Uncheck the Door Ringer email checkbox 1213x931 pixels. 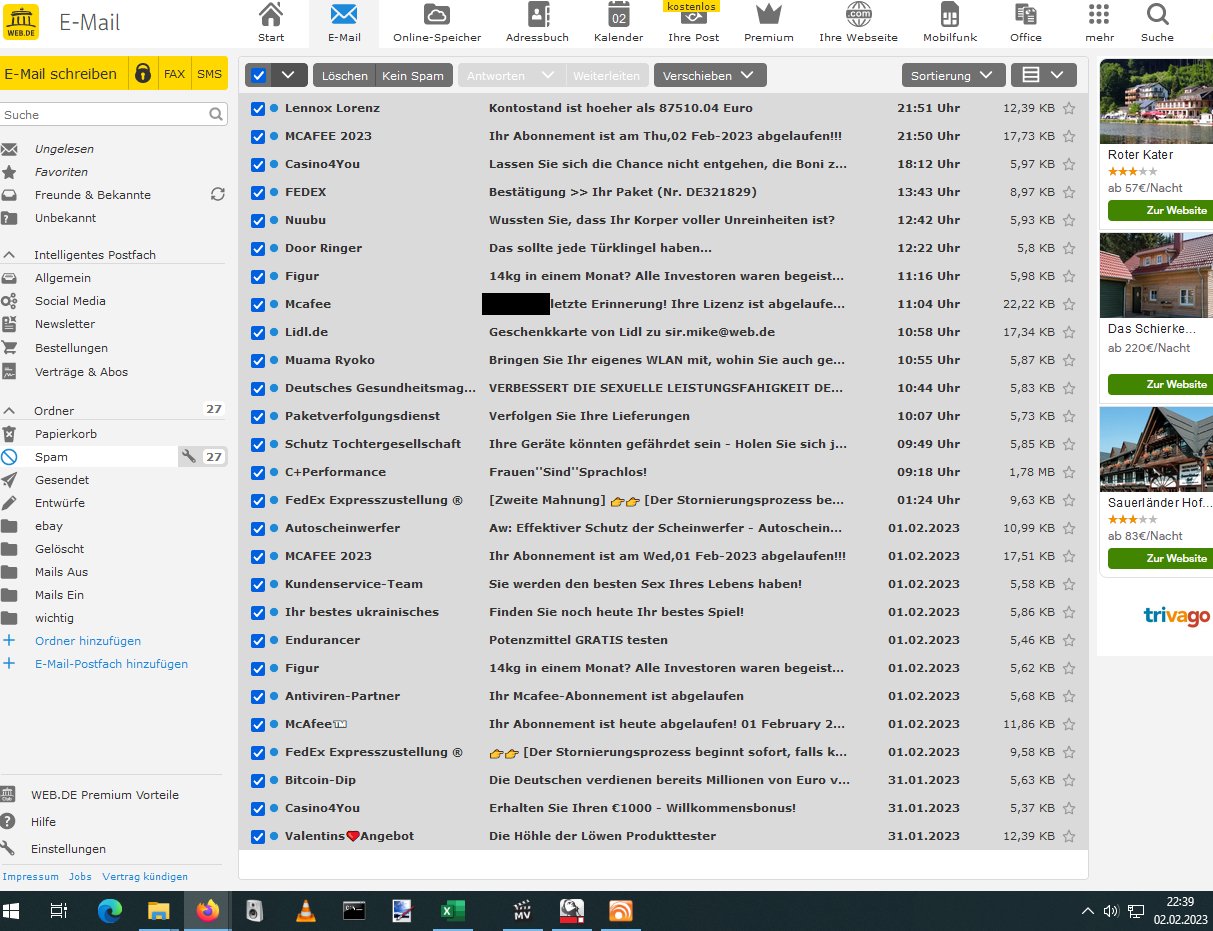(x=258, y=248)
